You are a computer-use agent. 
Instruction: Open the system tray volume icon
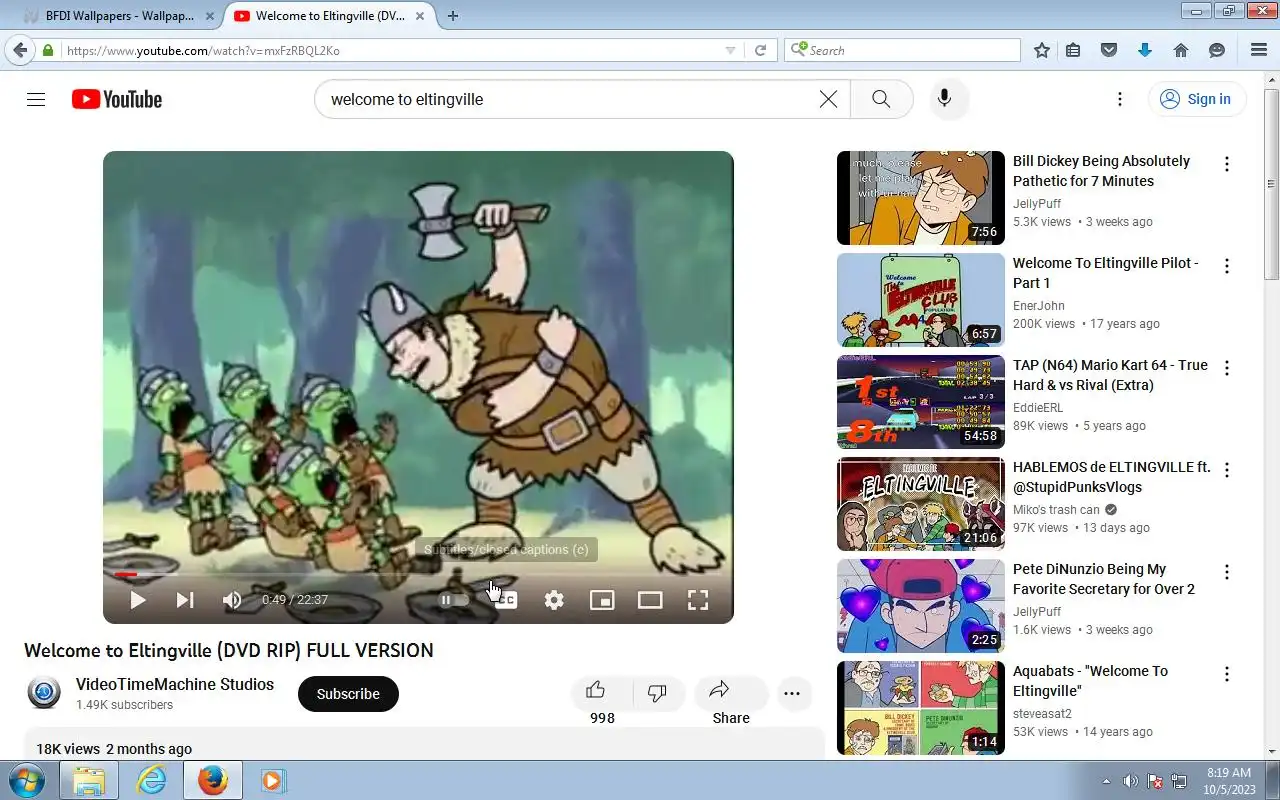click(1131, 781)
